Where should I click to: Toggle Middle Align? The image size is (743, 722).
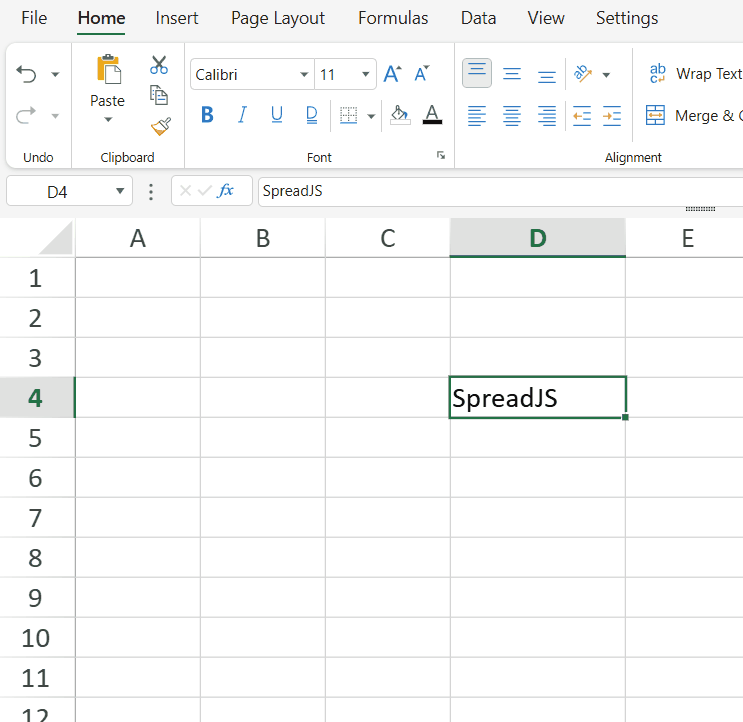(512, 74)
